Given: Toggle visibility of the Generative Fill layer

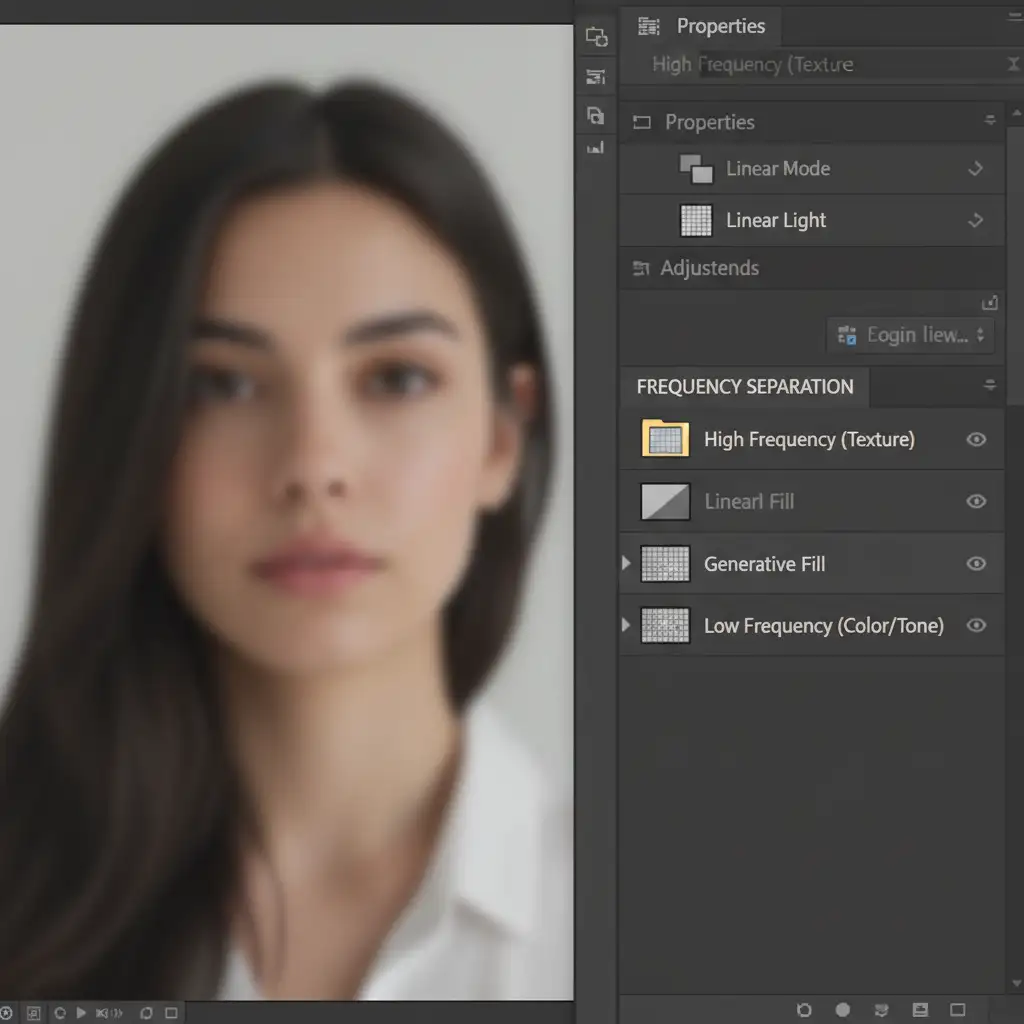Looking at the screenshot, I should pos(976,564).
